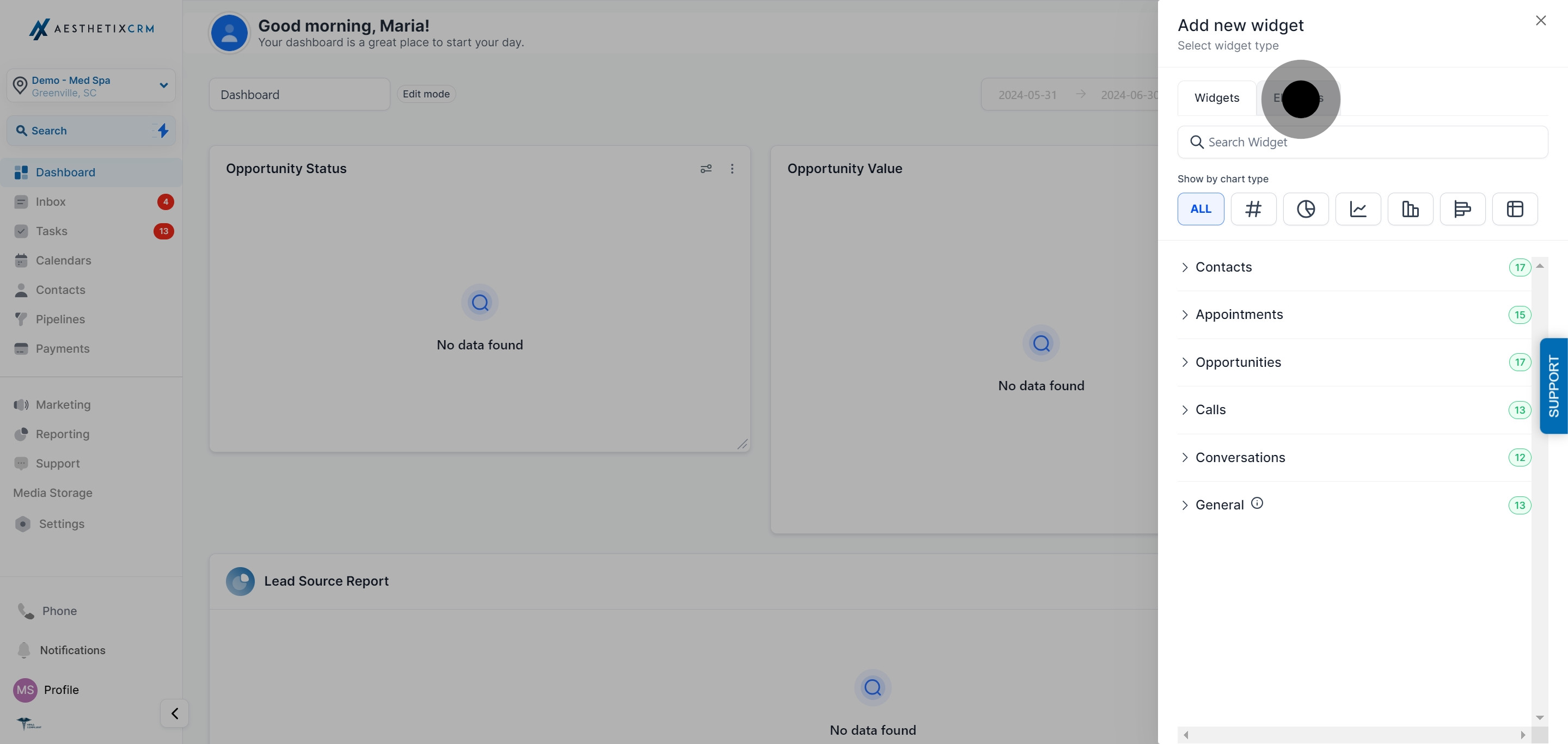Filter by table chart type
This screenshot has height=744, width=1568.
(x=1515, y=208)
